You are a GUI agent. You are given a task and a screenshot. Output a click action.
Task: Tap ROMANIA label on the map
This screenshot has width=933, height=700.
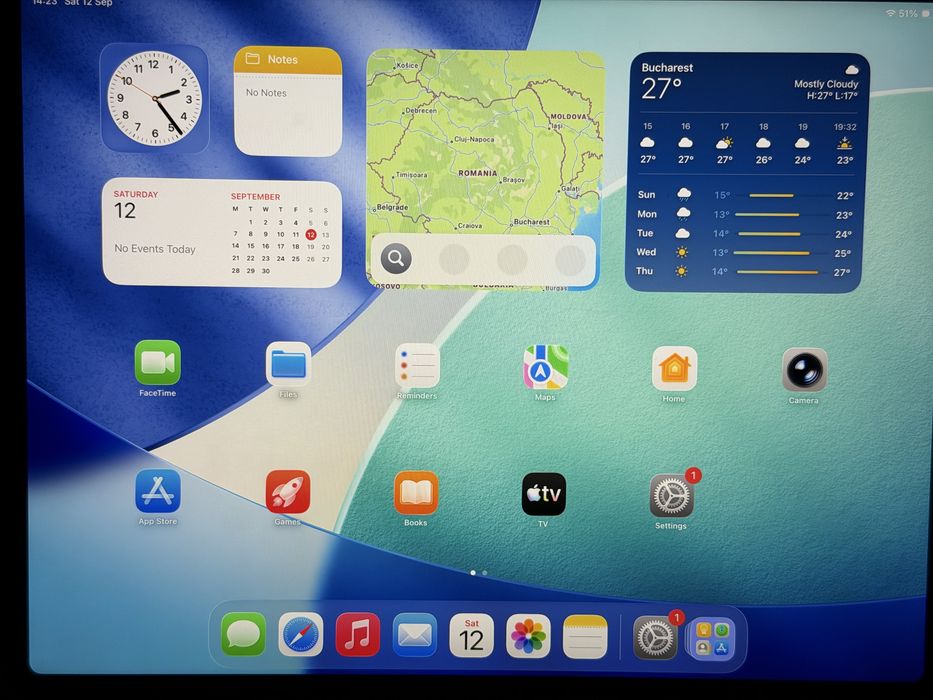pos(478,173)
